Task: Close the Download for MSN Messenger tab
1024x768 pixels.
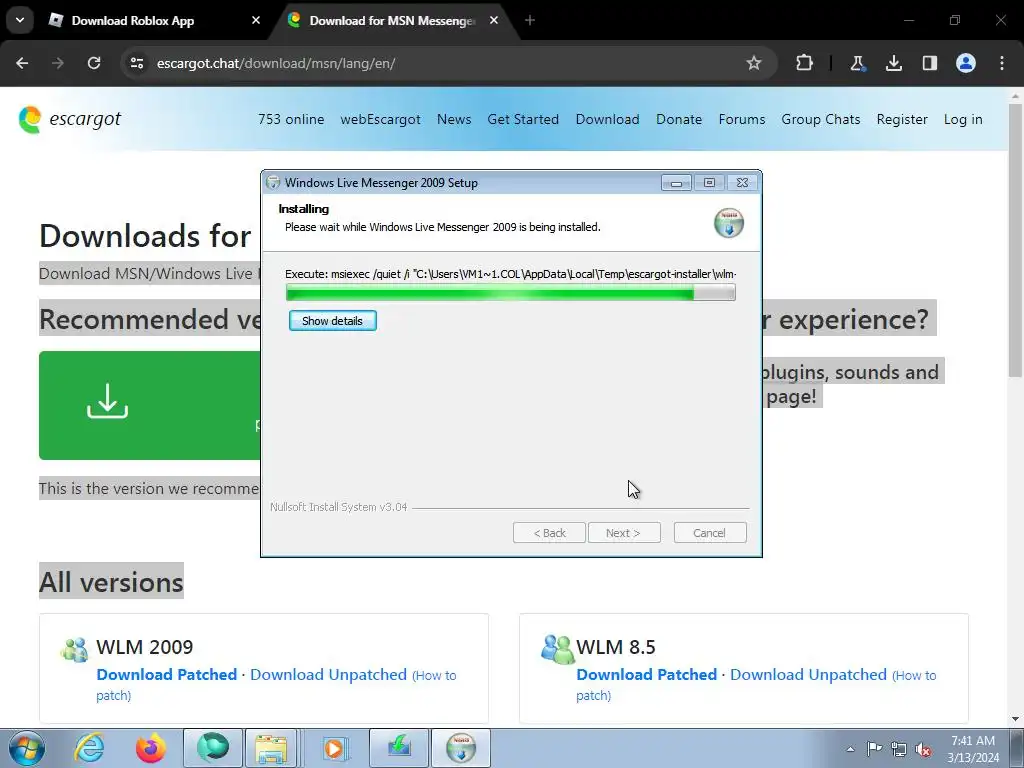Action: pos(494,20)
